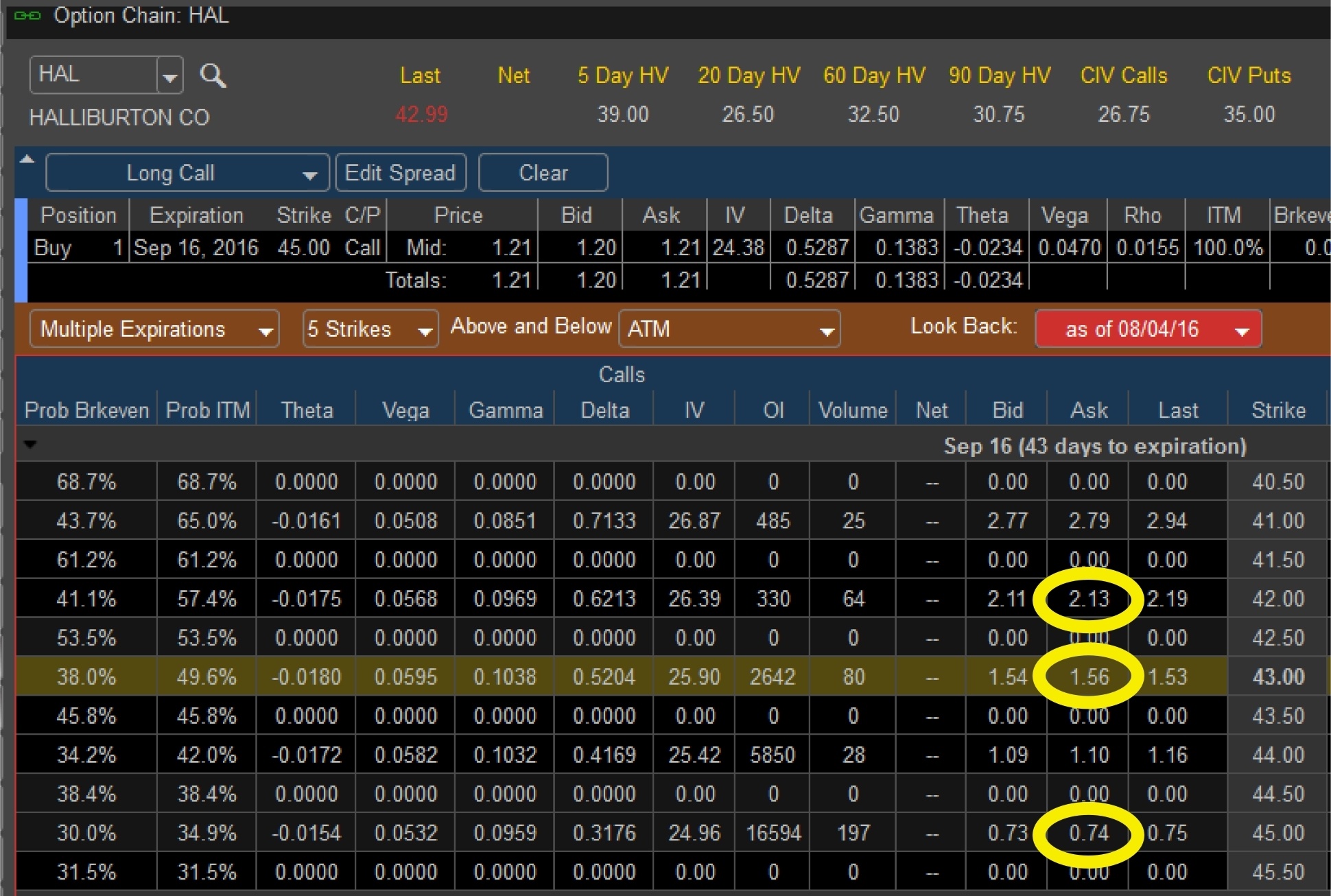Click the Ask price 2.79 for the 41.00 strike
Screen dimensions: 1331x896
coord(1089,521)
